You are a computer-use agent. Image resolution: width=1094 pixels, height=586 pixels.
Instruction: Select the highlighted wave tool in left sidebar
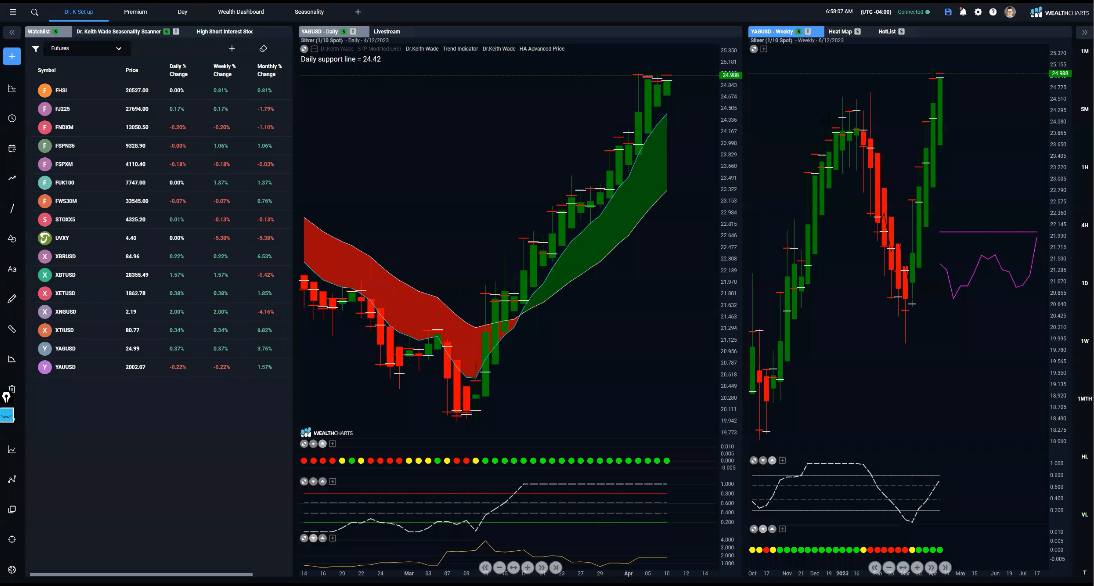pos(7,416)
